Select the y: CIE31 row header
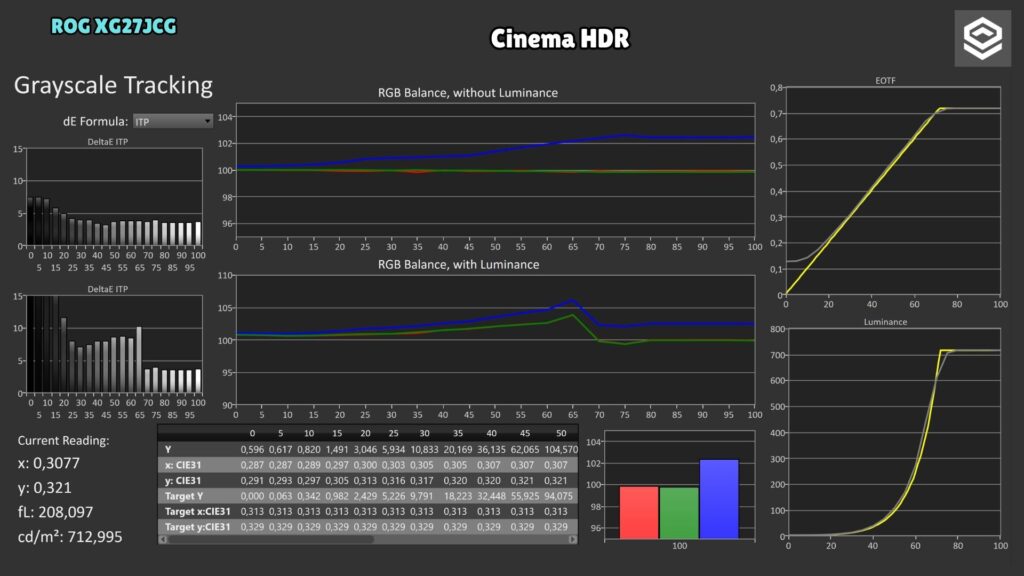 tap(183, 481)
